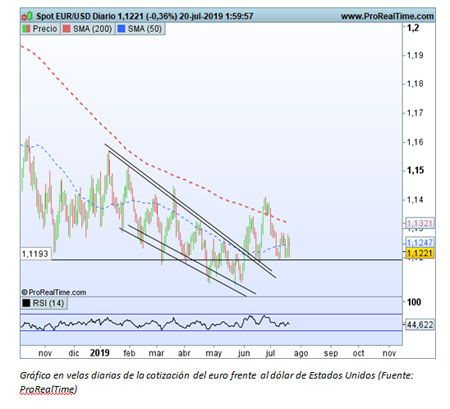Click the 1,1193 support level label
The height and width of the screenshot is (409, 450).
point(35,254)
